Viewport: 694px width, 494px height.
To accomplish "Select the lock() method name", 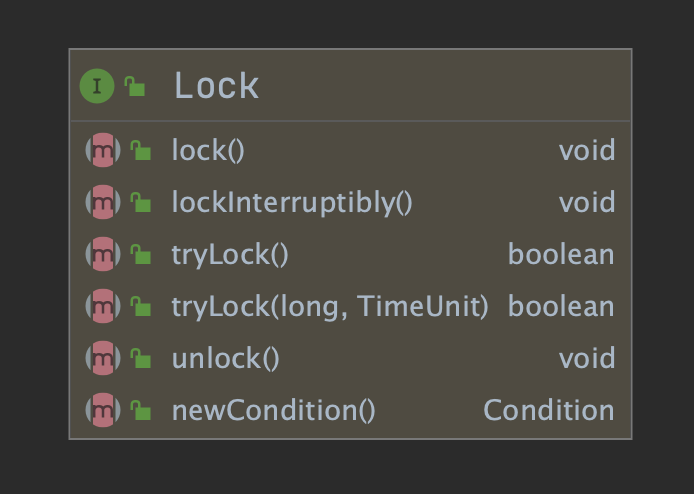I will point(208,151).
